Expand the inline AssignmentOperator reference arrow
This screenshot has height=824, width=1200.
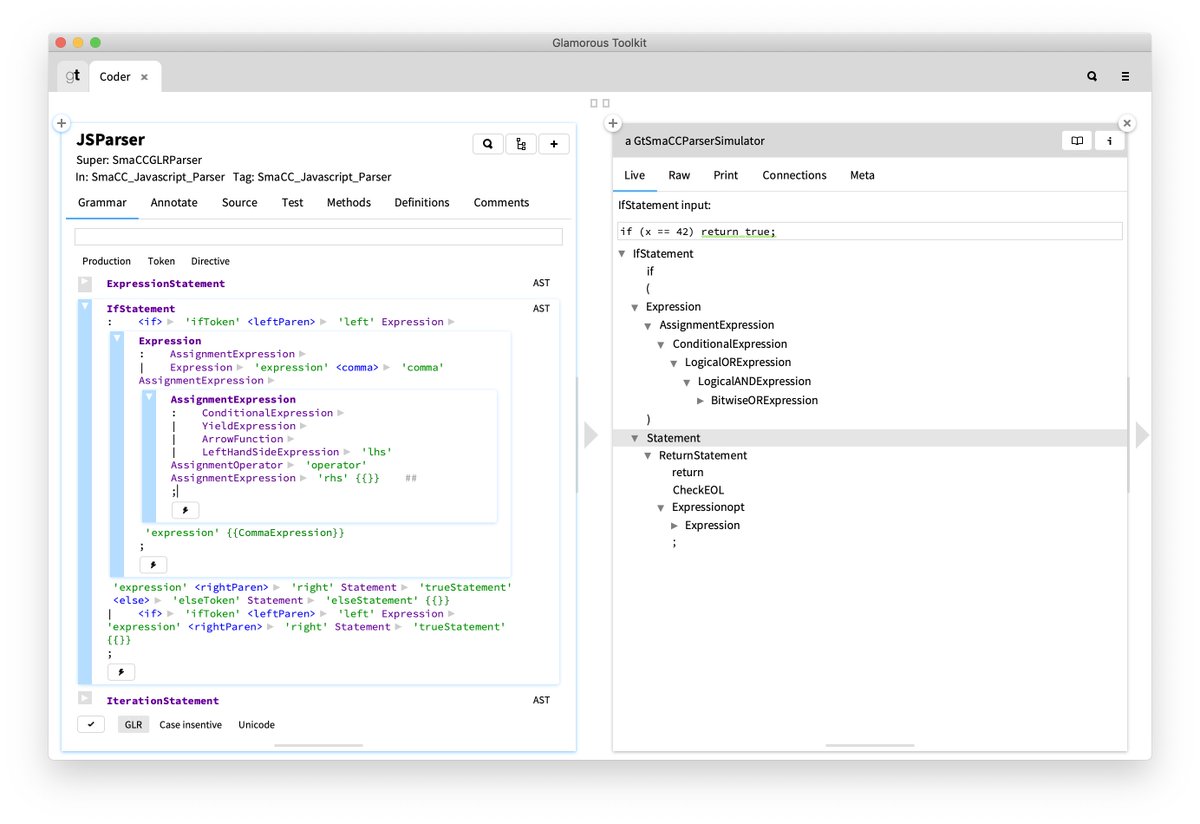(x=291, y=465)
